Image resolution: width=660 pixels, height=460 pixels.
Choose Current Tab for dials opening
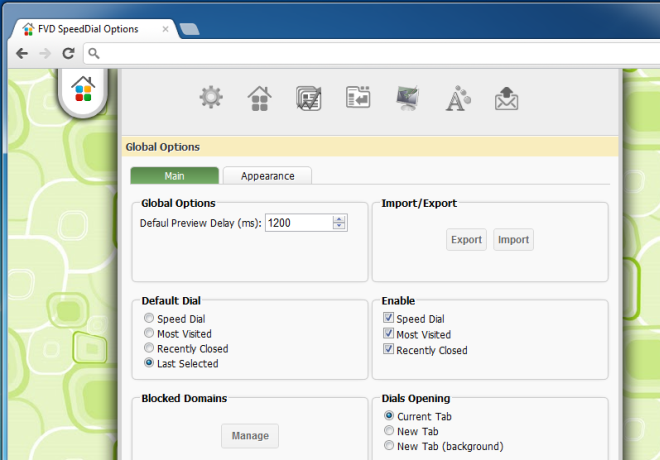click(389, 415)
